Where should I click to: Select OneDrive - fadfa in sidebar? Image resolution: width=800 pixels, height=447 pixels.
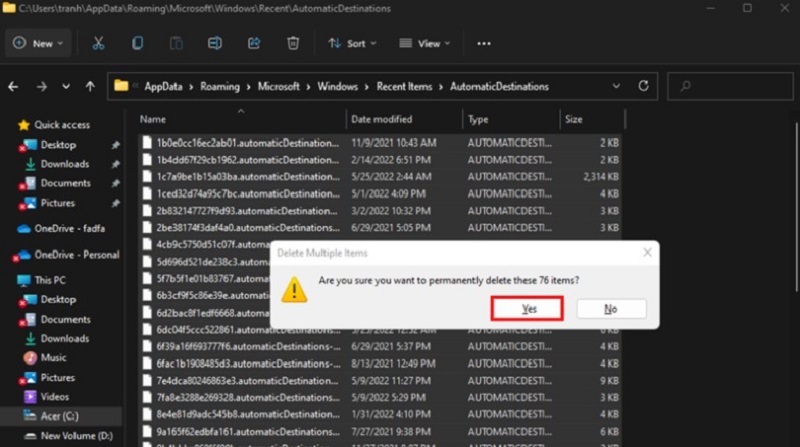(x=69, y=229)
